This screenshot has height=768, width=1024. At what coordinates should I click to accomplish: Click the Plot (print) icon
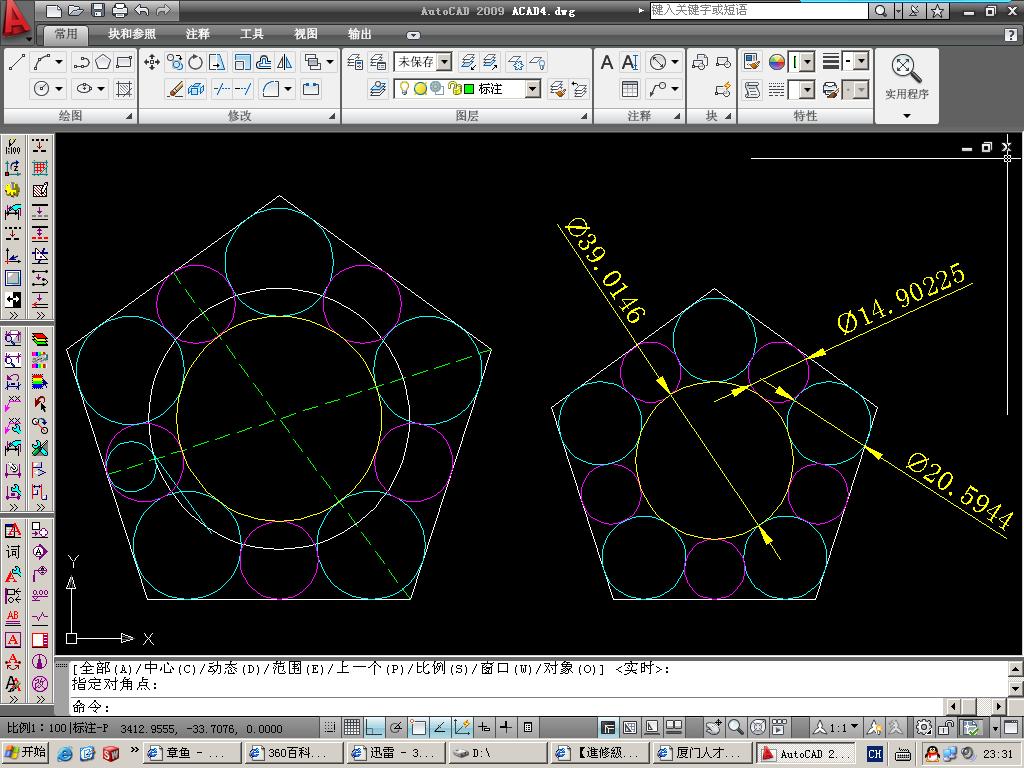[x=120, y=10]
